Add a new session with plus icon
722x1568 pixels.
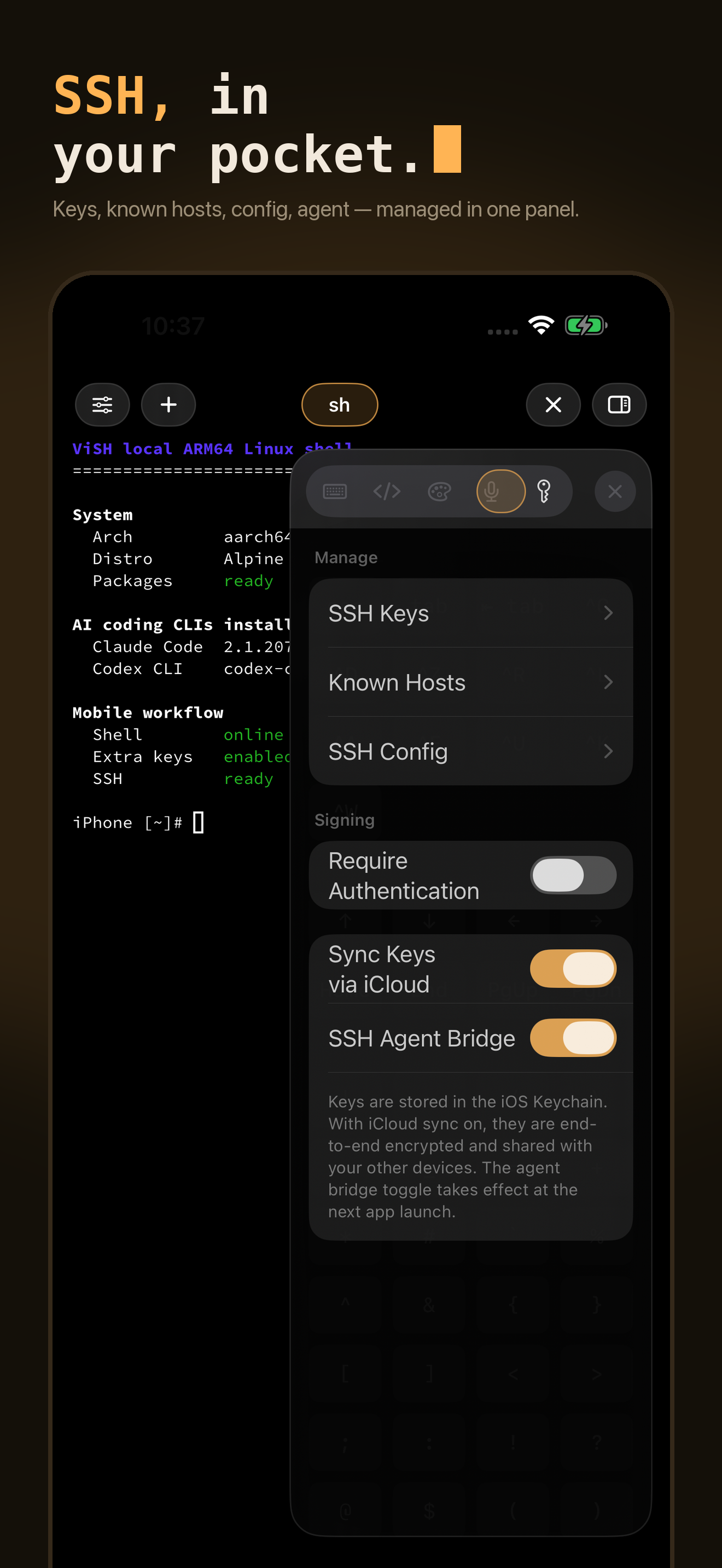[168, 405]
